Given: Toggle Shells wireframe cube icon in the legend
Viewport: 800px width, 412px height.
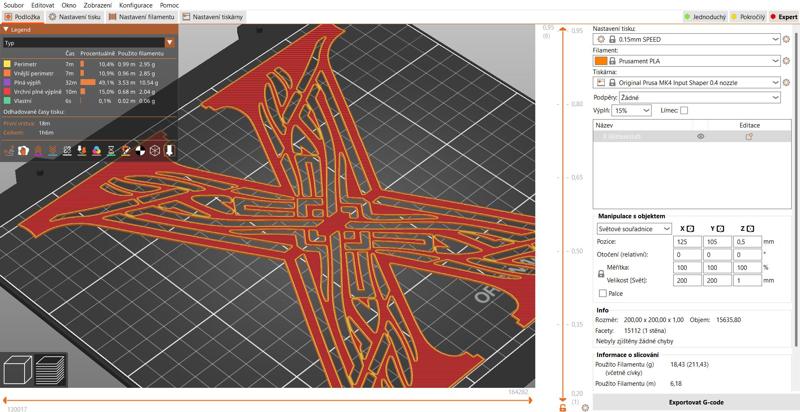Looking at the screenshot, I should [x=155, y=151].
